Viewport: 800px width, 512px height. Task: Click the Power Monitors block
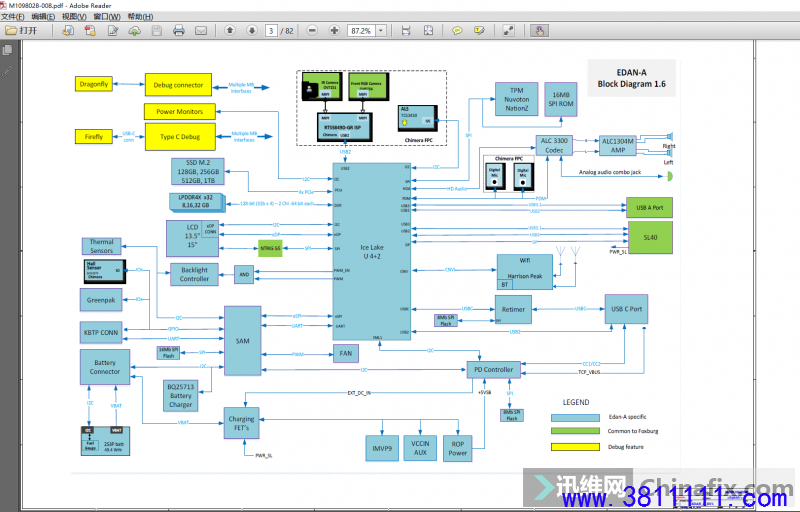(x=179, y=111)
